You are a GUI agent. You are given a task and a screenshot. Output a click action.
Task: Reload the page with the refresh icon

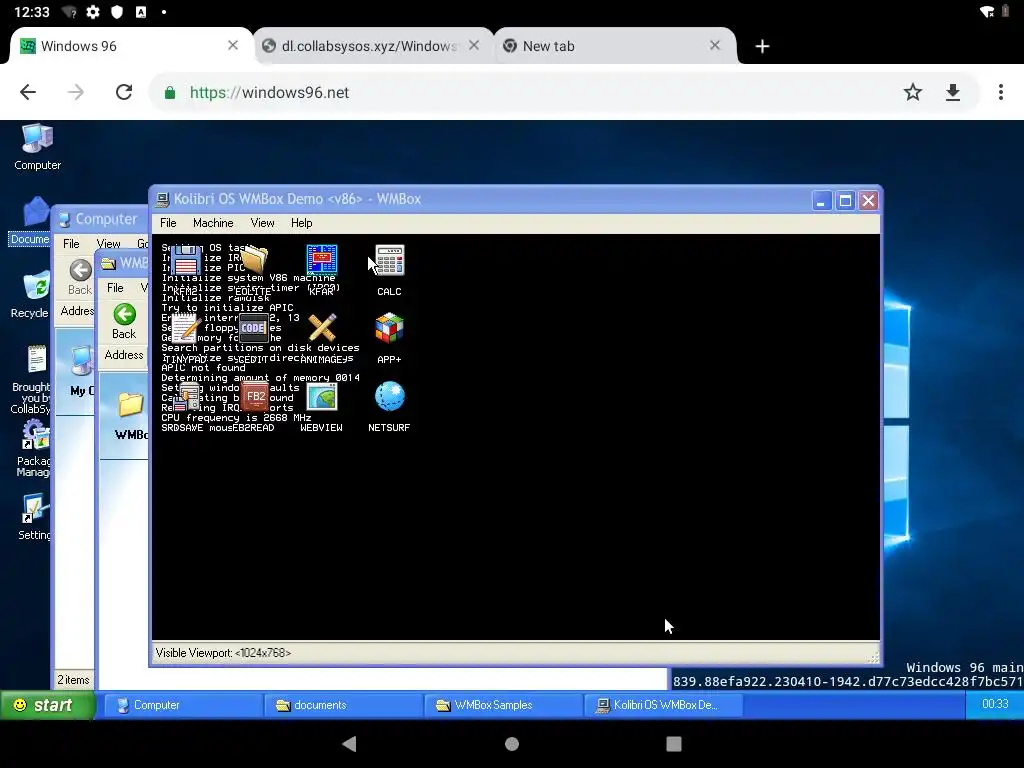point(124,92)
